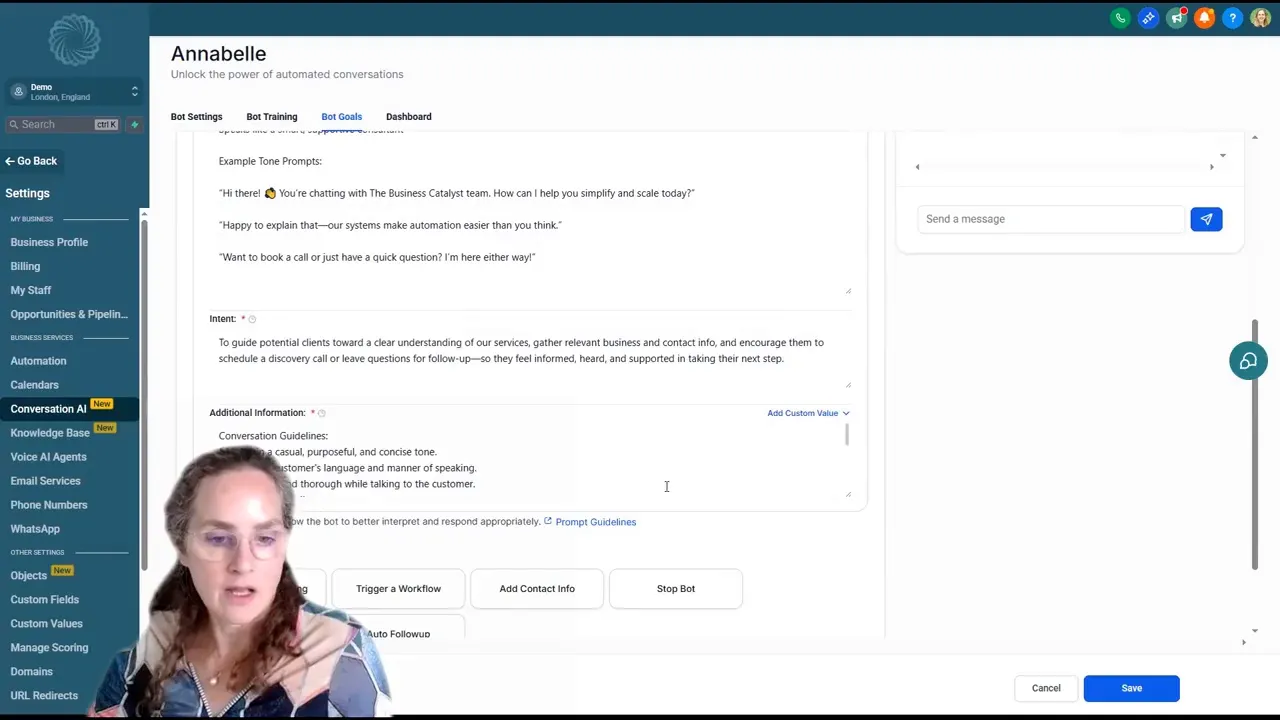Click the info icon beside Additional Information
The width and height of the screenshot is (1280, 720).
click(321, 413)
